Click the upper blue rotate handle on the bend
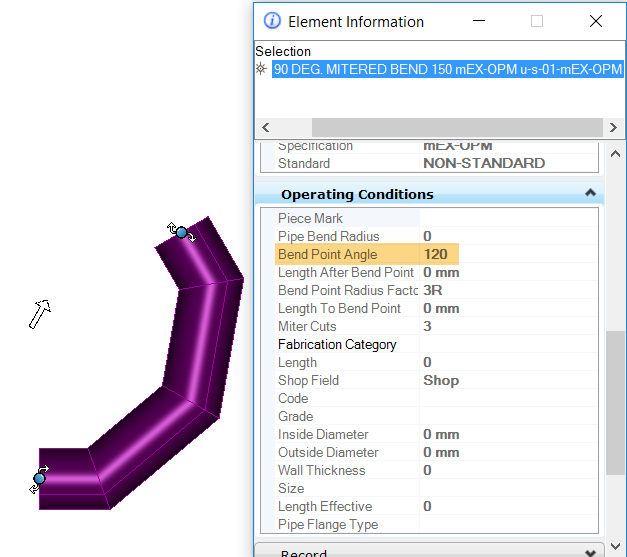Viewport: 627px width, 557px height. 182,232
